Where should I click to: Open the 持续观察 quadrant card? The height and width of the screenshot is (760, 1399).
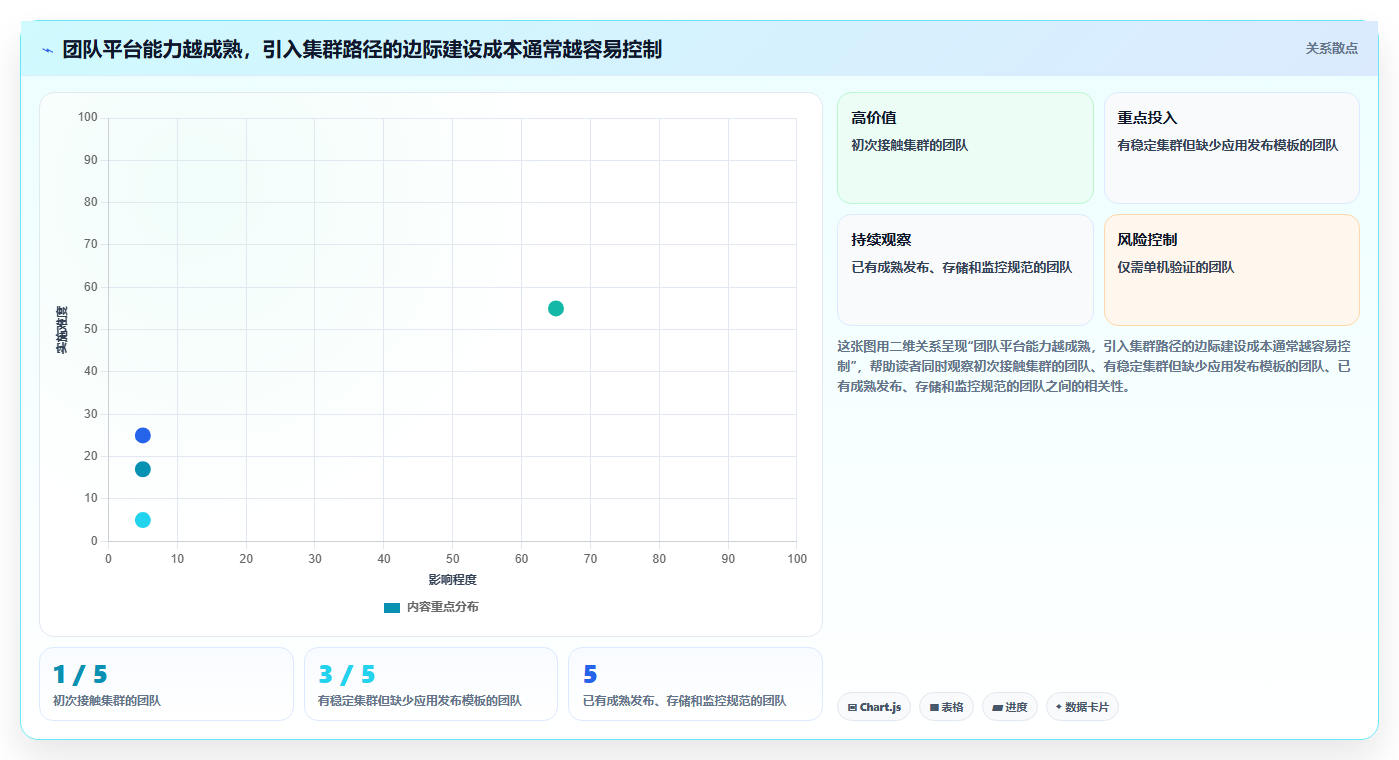pos(965,270)
